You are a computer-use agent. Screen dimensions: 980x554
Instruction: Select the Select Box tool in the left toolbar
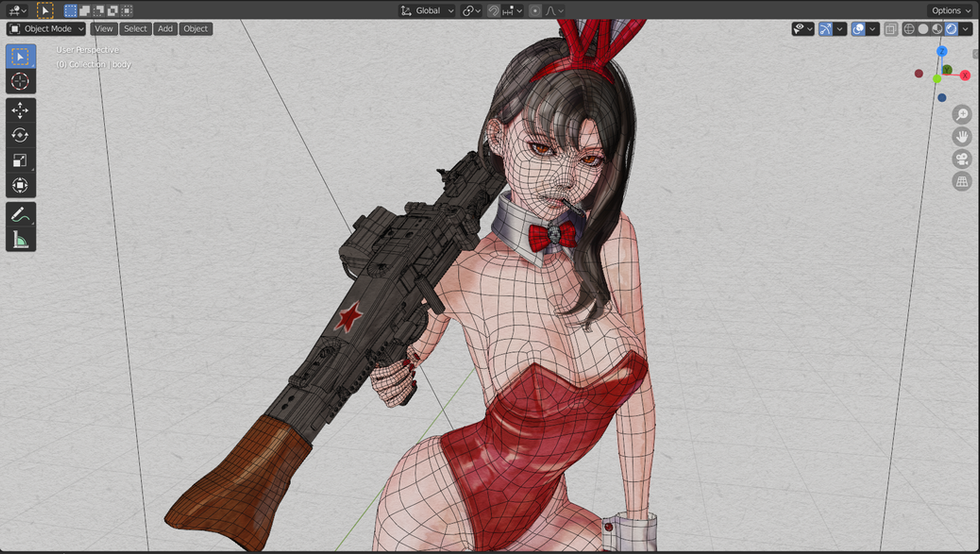20,56
